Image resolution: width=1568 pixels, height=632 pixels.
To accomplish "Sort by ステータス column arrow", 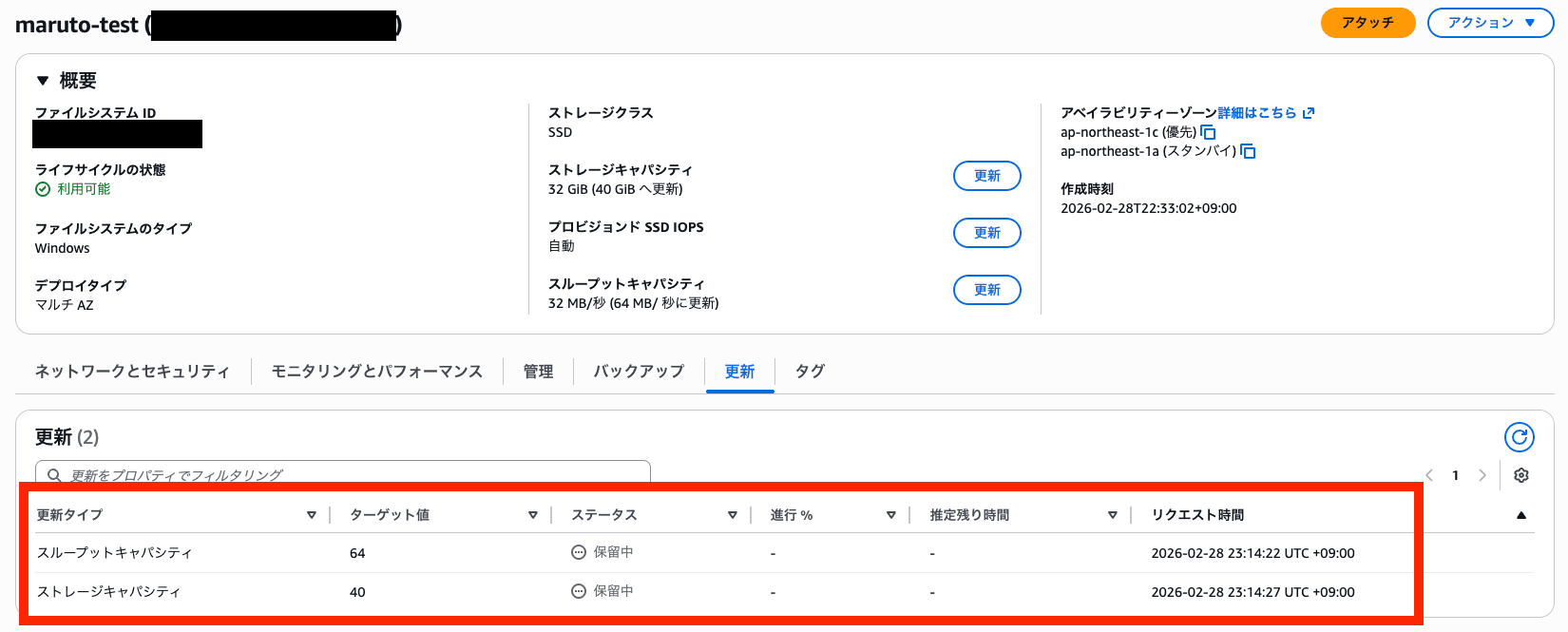I will pyautogui.click(x=733, y=515).
